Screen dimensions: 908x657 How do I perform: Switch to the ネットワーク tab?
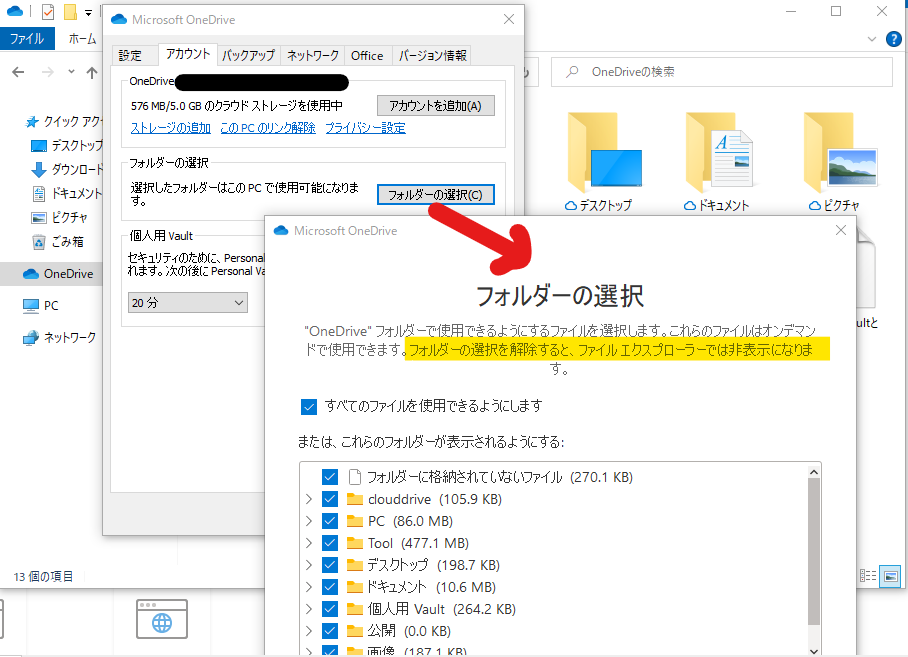[313, 56]
